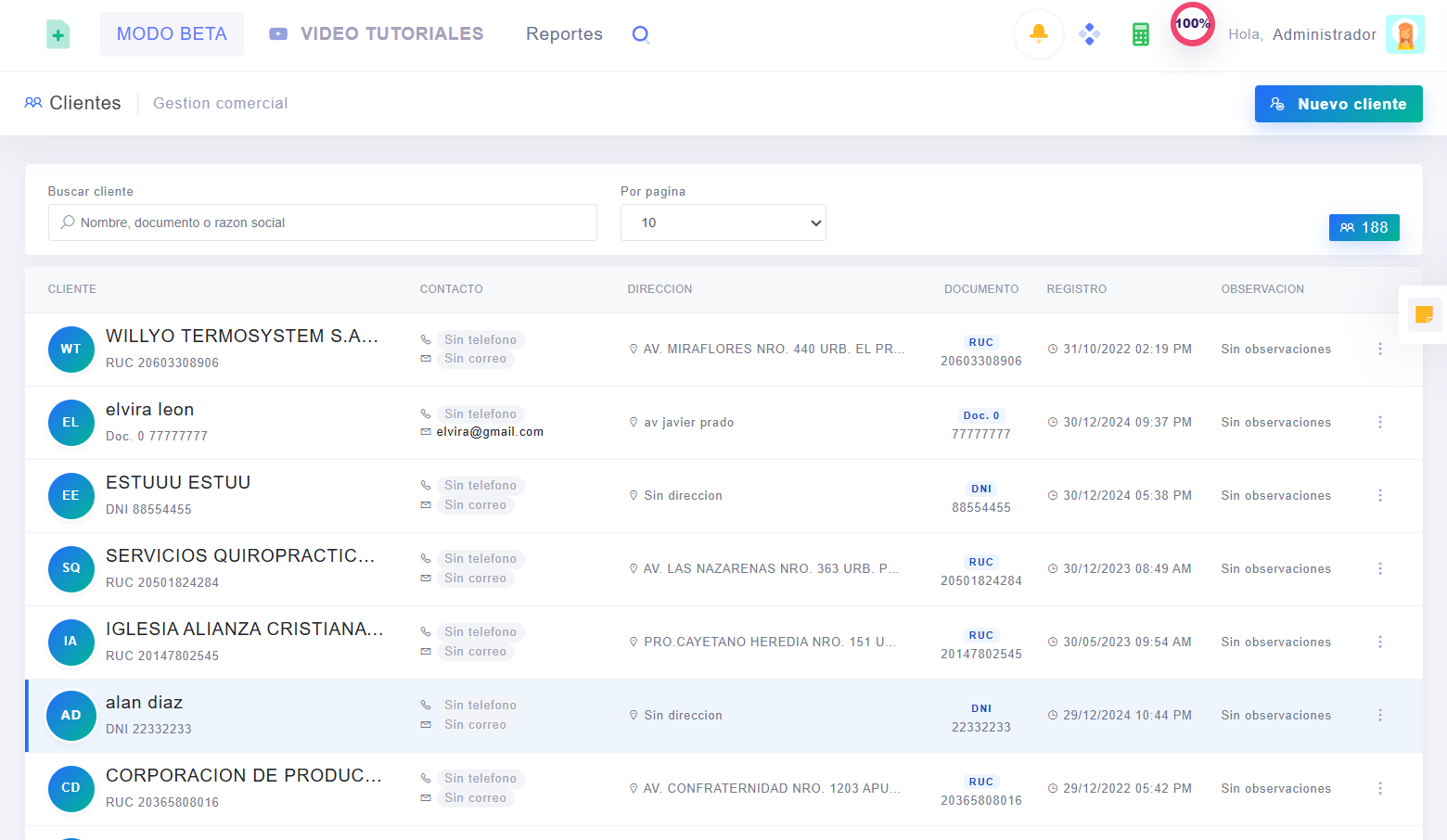The width and height of the screenshot is (1447, 840).
Task: Click the WT avatar circle
Action: pyautogui.click(x=71, y=350)
